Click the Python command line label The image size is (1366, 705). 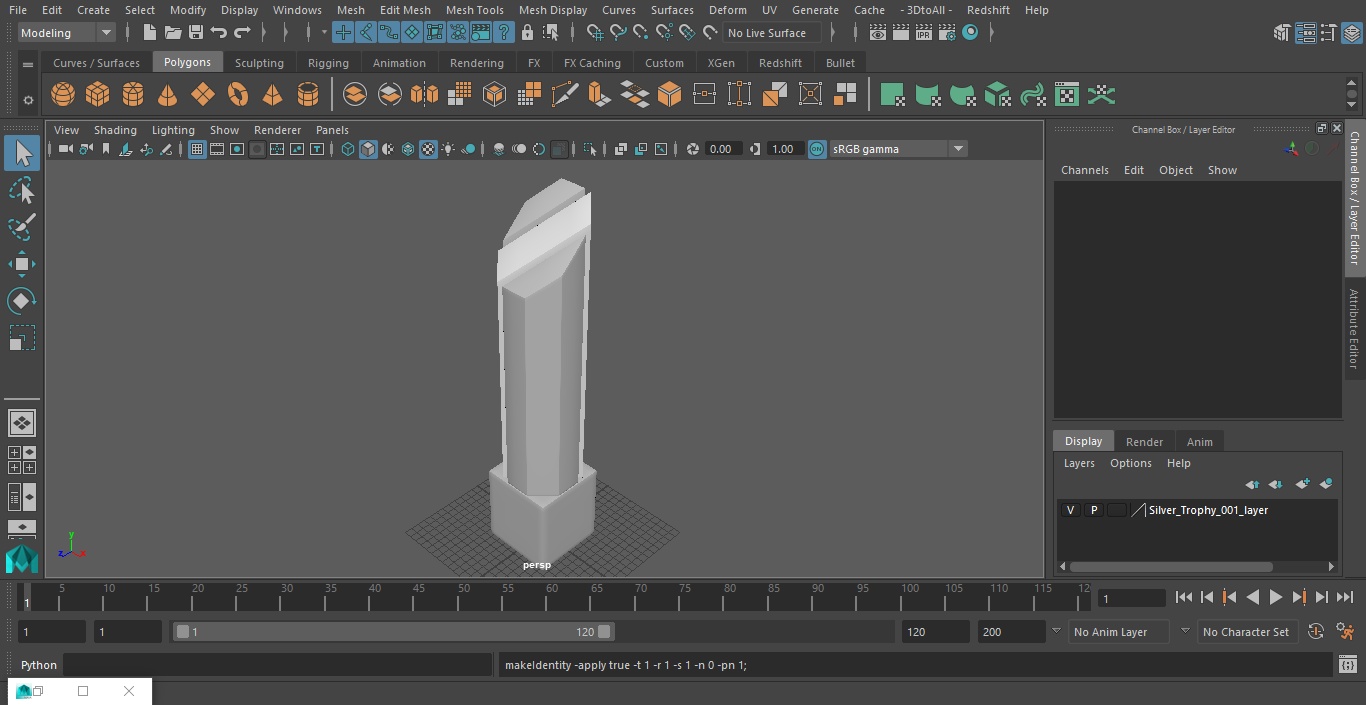tap(39, 665)
